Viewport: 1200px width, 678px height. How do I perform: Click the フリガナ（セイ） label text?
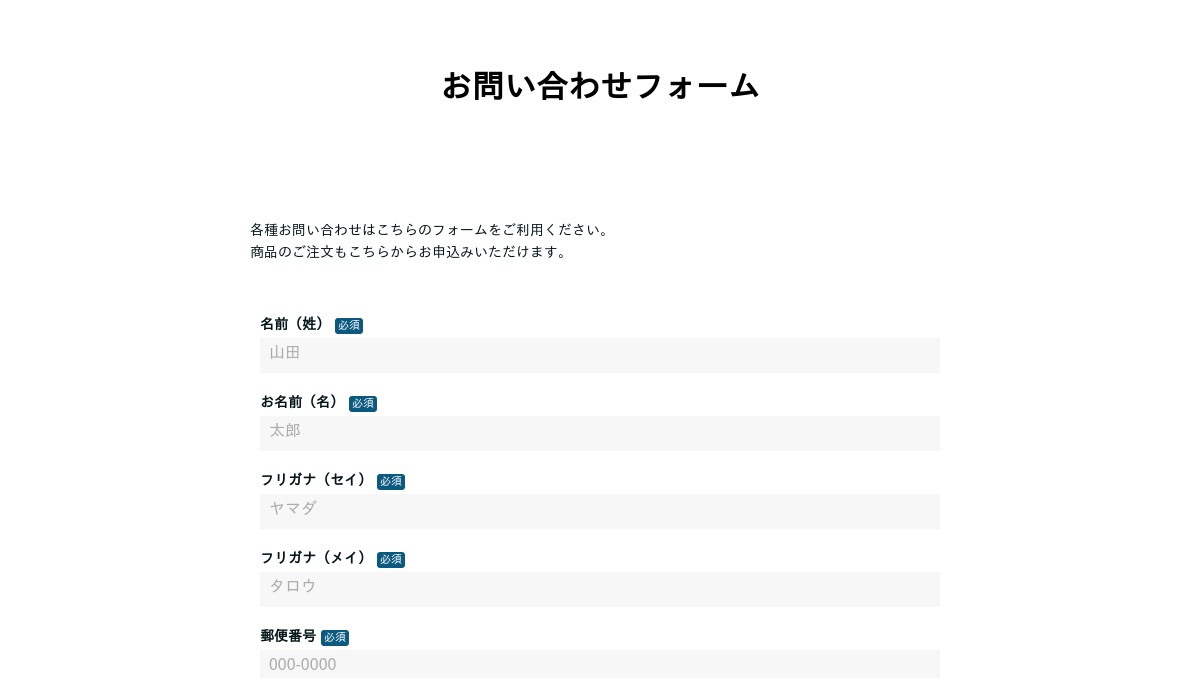click(x=314, y=480)
